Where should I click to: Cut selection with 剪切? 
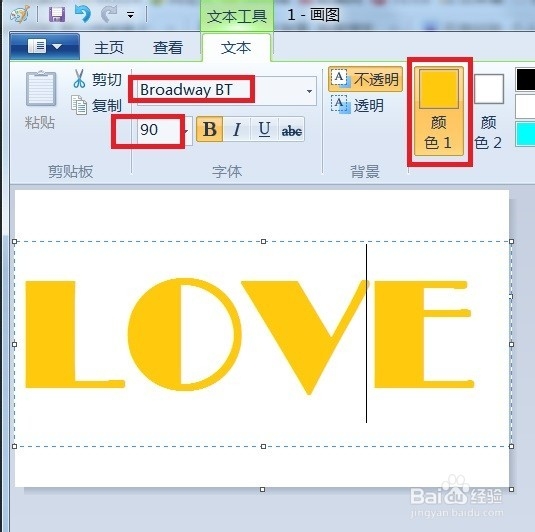(97, 80)
